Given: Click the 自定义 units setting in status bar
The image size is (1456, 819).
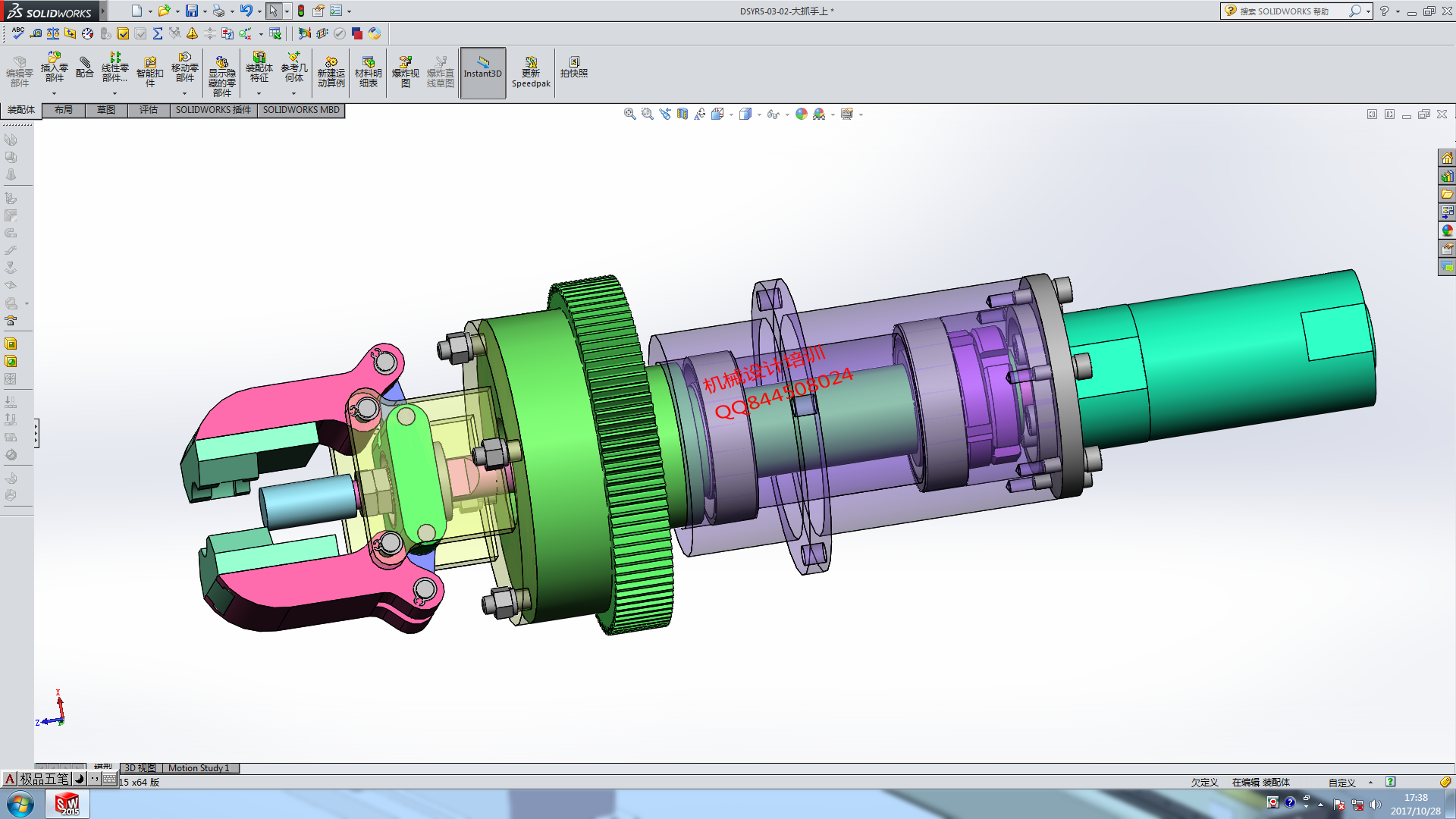Looking at the screenshot, I should point(1341,783).
